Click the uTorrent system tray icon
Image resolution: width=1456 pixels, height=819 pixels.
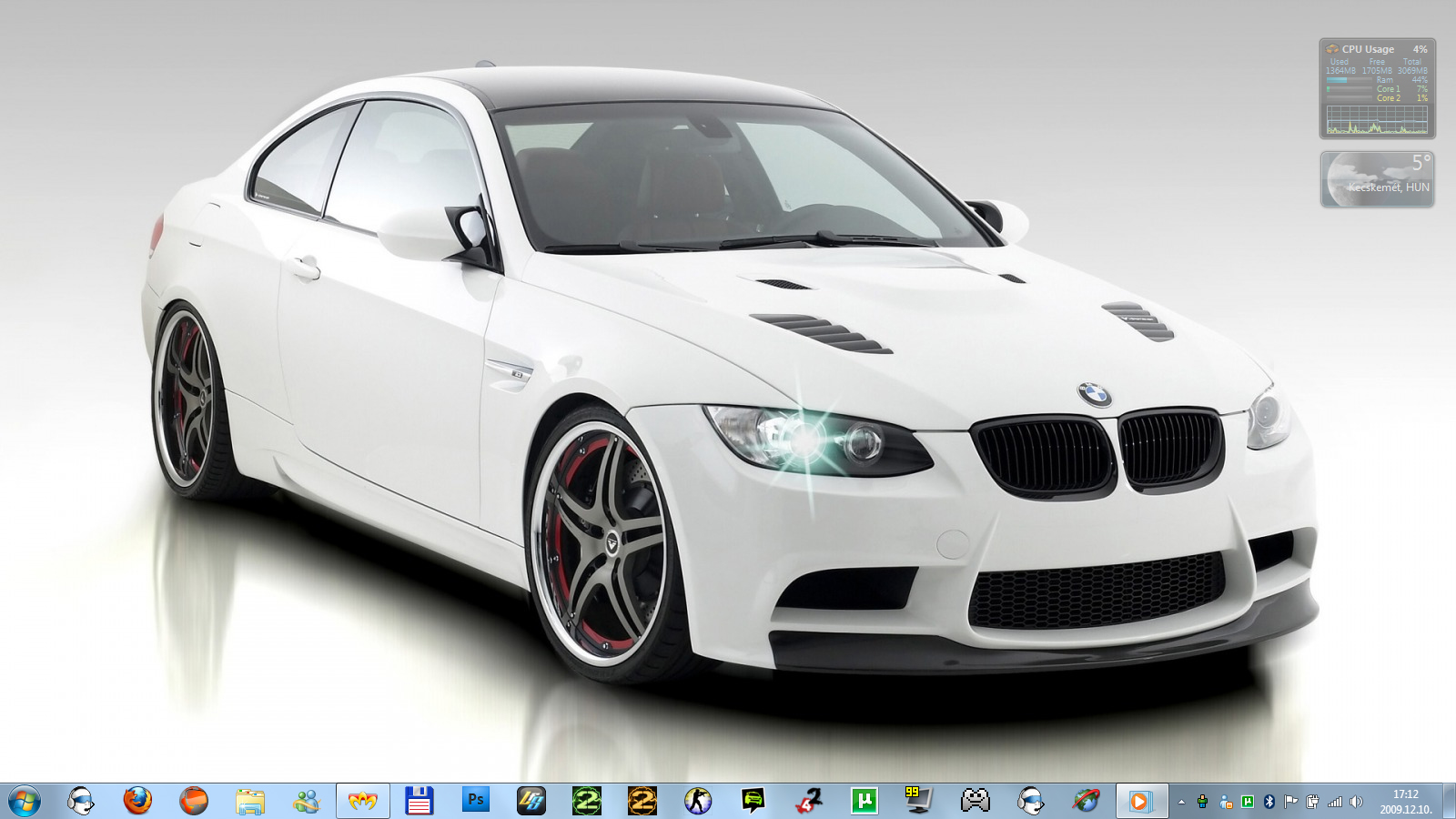click(x=1248, y=802)
